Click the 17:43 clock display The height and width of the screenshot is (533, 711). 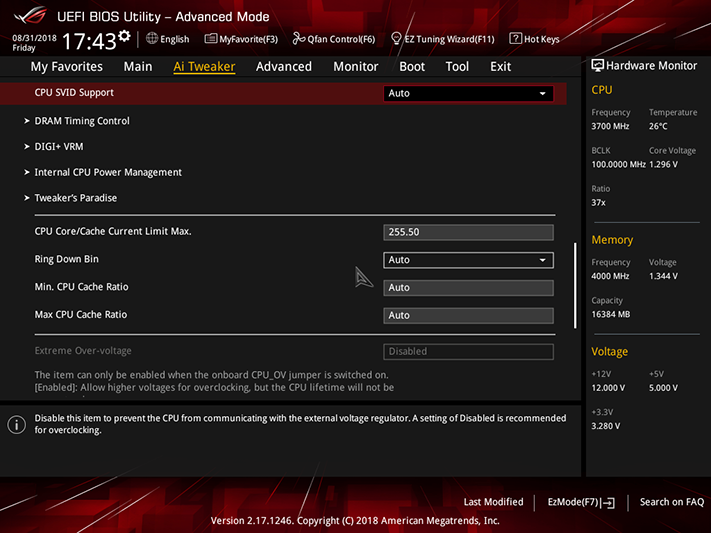[x=89, y=41]
